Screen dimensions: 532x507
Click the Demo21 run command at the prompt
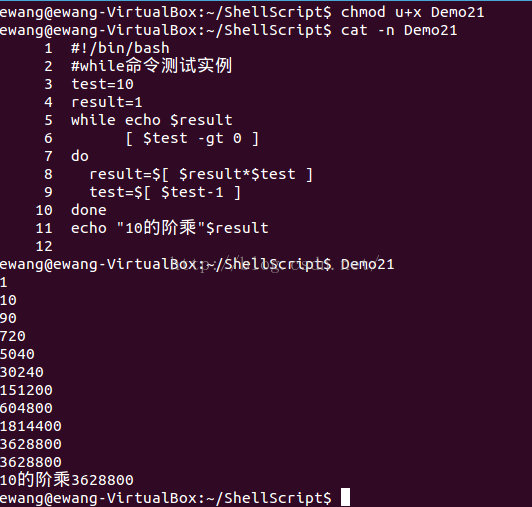coord(367,264)
